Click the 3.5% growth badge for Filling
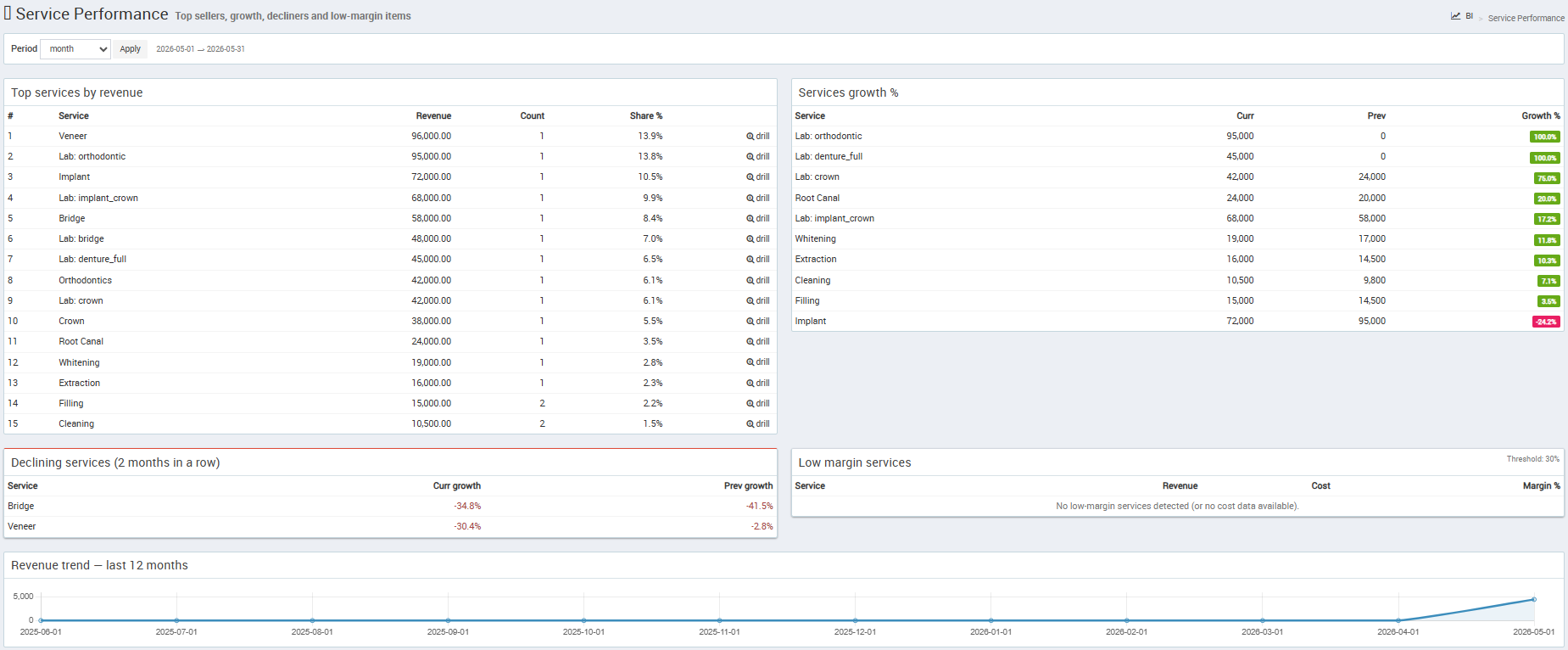 coord(1549,301)
